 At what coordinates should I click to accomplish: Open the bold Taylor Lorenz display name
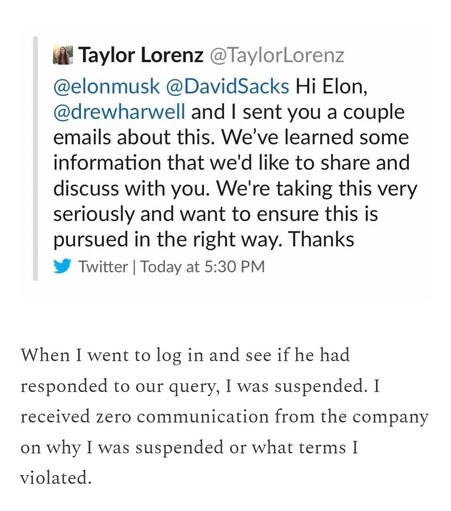click(141, 55)
